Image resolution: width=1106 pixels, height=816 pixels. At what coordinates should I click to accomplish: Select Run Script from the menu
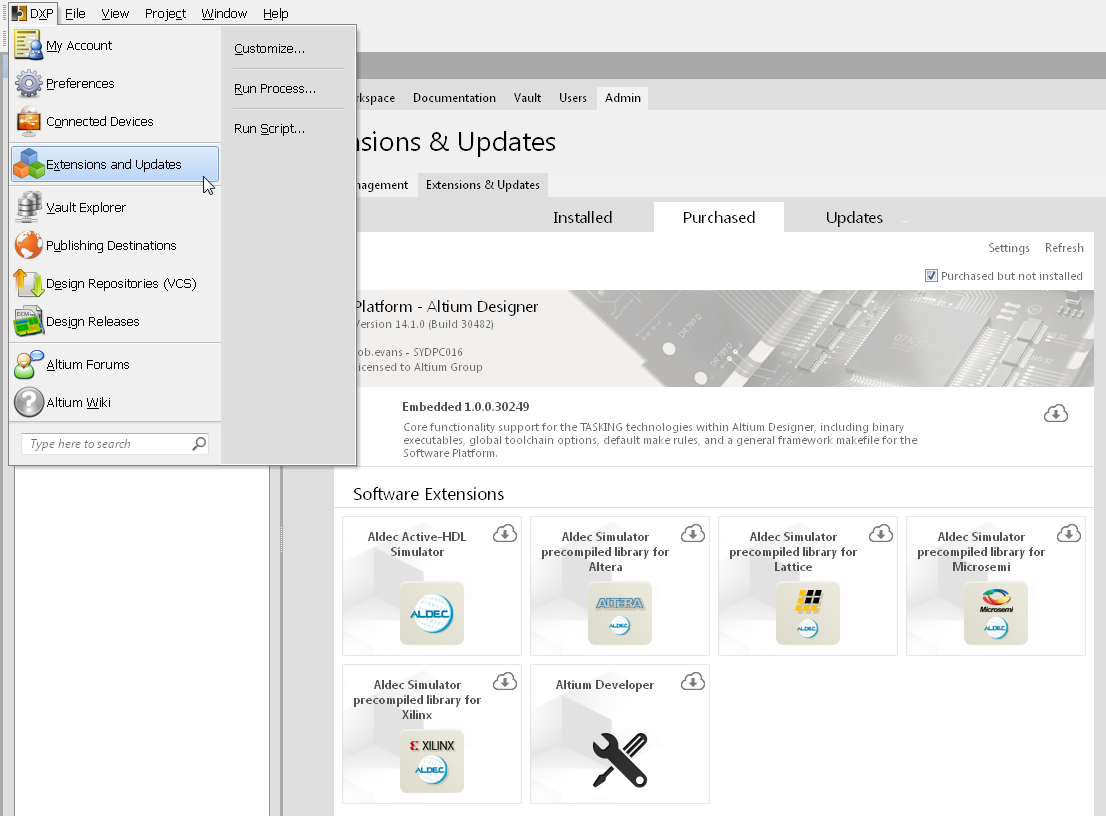(x=269, y=129)
